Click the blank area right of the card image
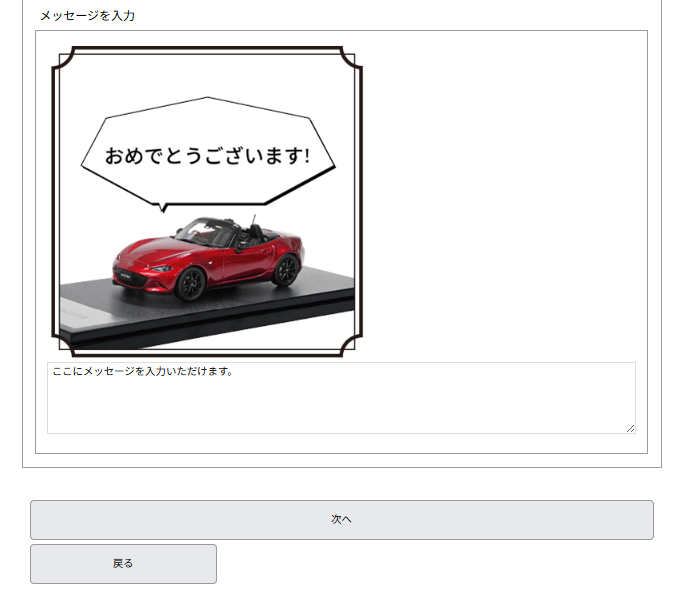The image size is (687, 597). click(x=500, y=200)
